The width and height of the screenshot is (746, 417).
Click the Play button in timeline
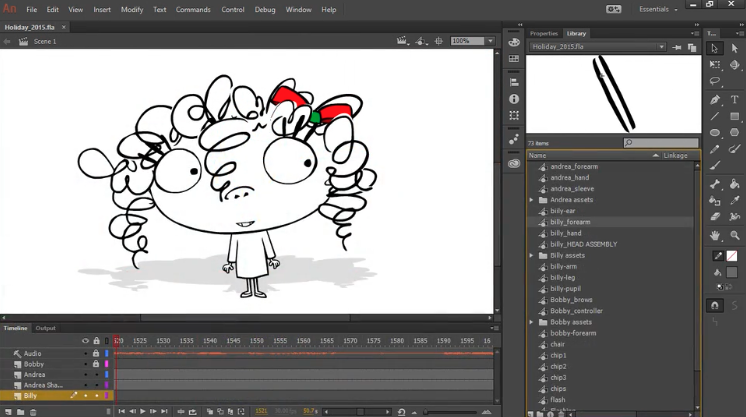click(x=143, y=411)
